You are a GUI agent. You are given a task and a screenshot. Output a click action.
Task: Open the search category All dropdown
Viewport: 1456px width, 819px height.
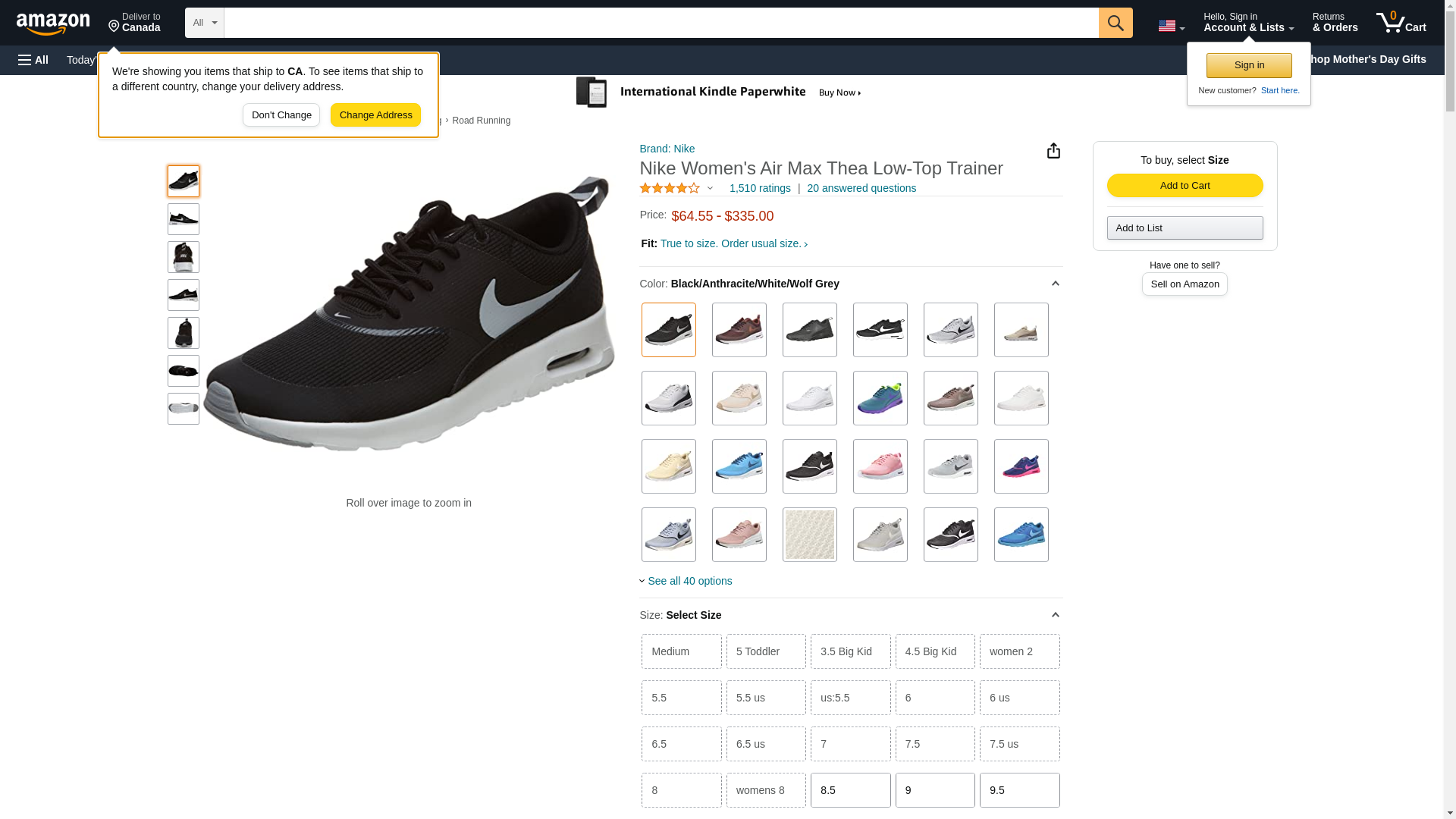click(204, 23)
